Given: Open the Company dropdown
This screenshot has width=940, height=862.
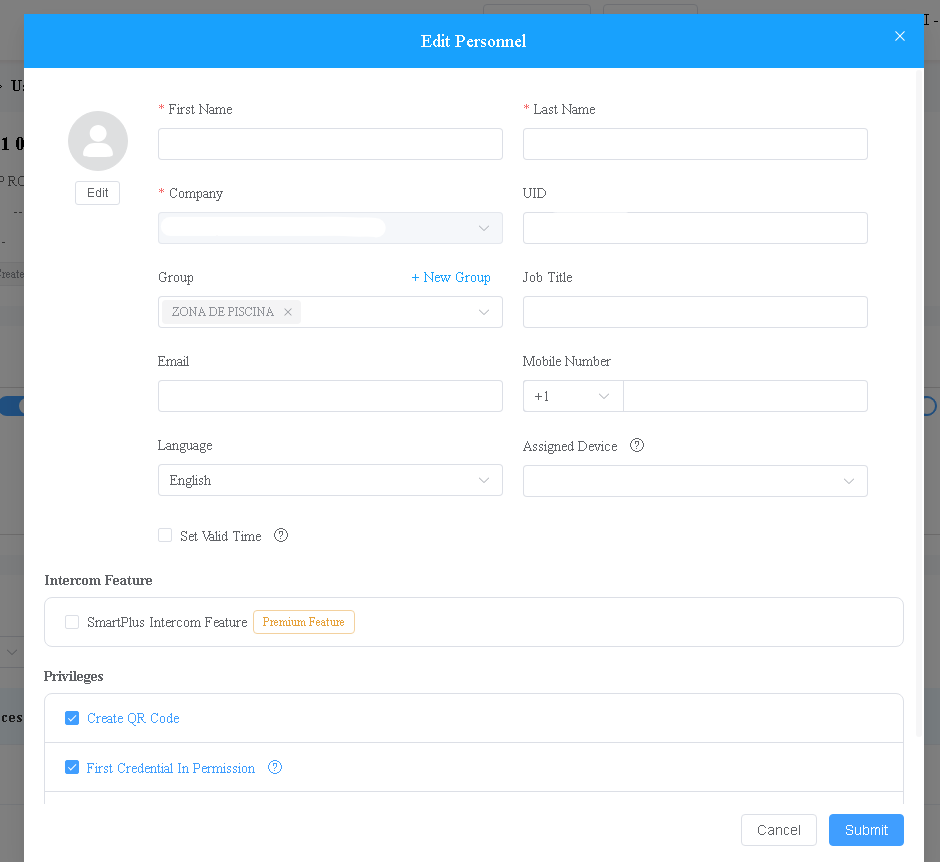Looking at the screenshot, I should pyautogui.click(x=330, y=228).
